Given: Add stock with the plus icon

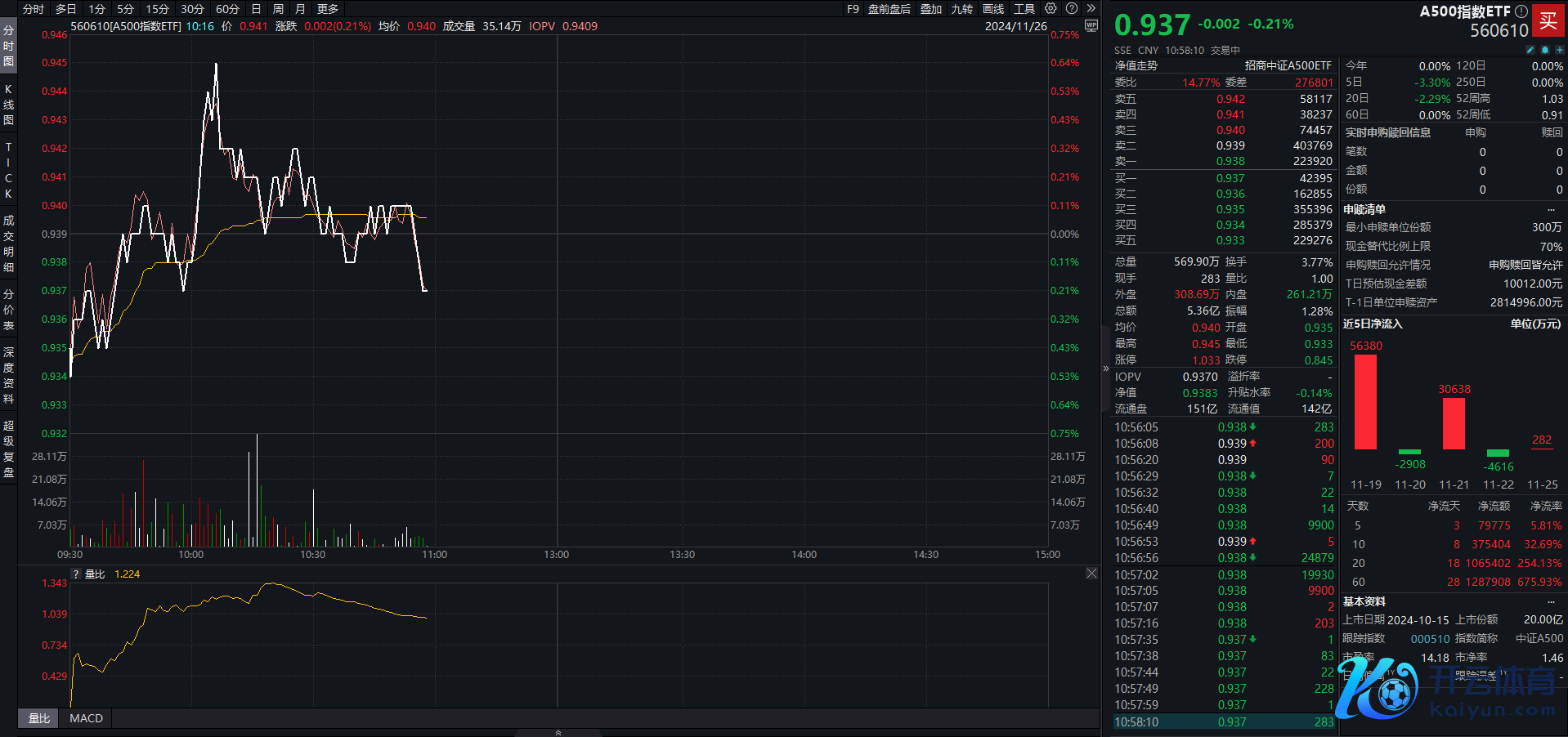Looking at the screenshot, I should (x=1559, y=50).
